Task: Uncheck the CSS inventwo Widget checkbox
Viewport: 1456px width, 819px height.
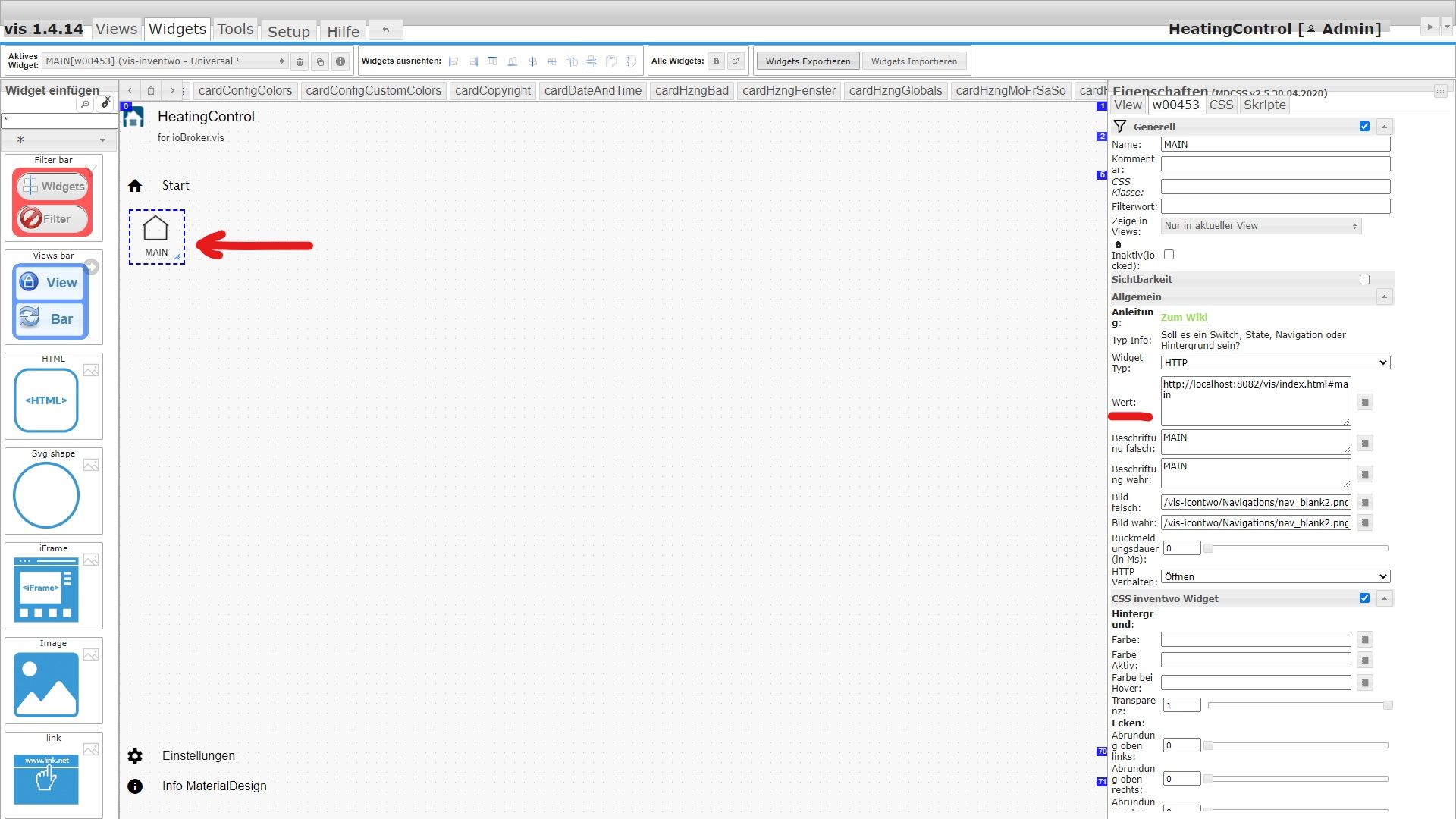Action: pos(1365,598)
